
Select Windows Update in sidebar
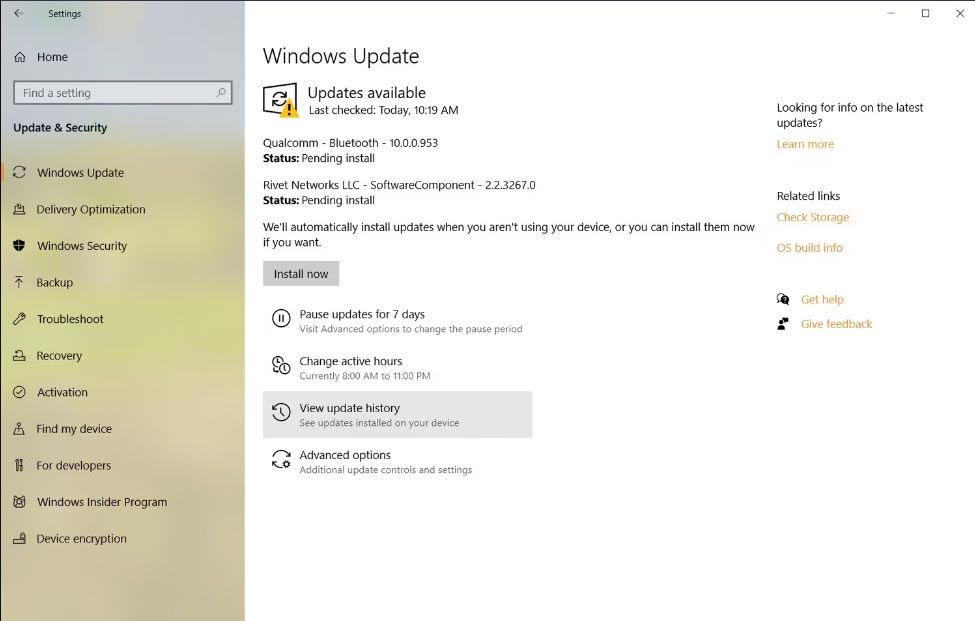[x=80, y=173]
